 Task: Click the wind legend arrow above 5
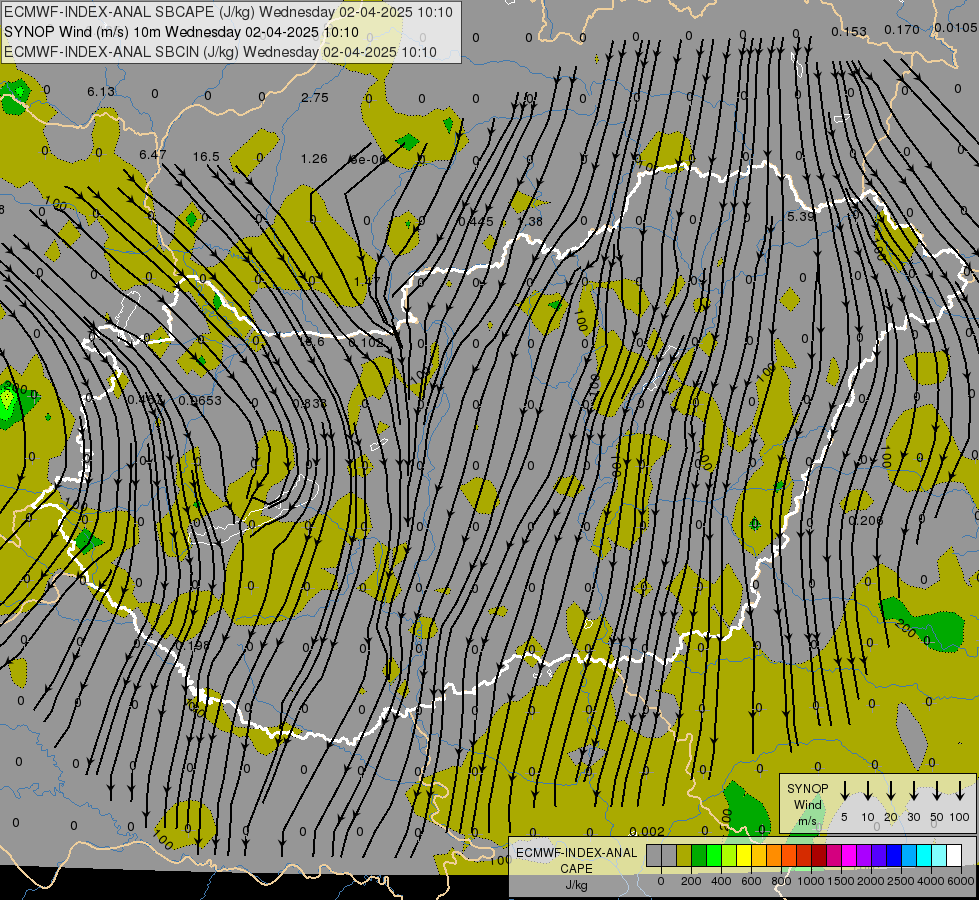click(x=844, y=791)
